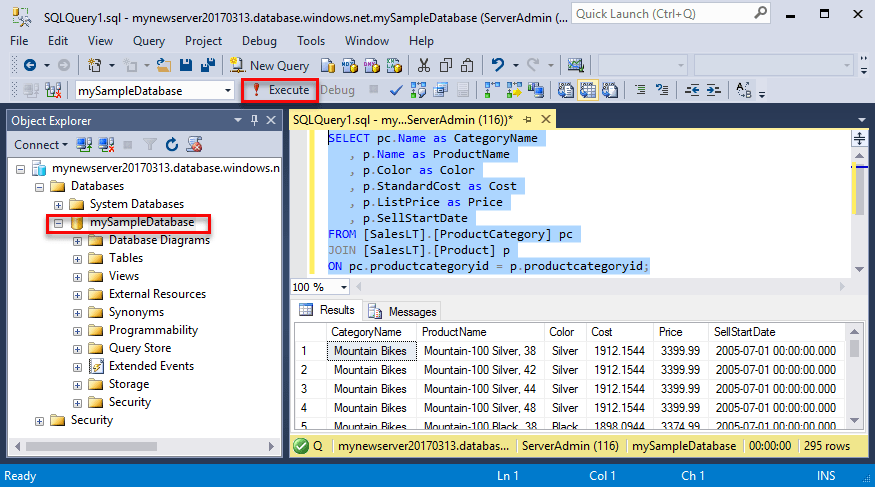Click the MDX query icon
875x487 pixels.
point(350,66)
